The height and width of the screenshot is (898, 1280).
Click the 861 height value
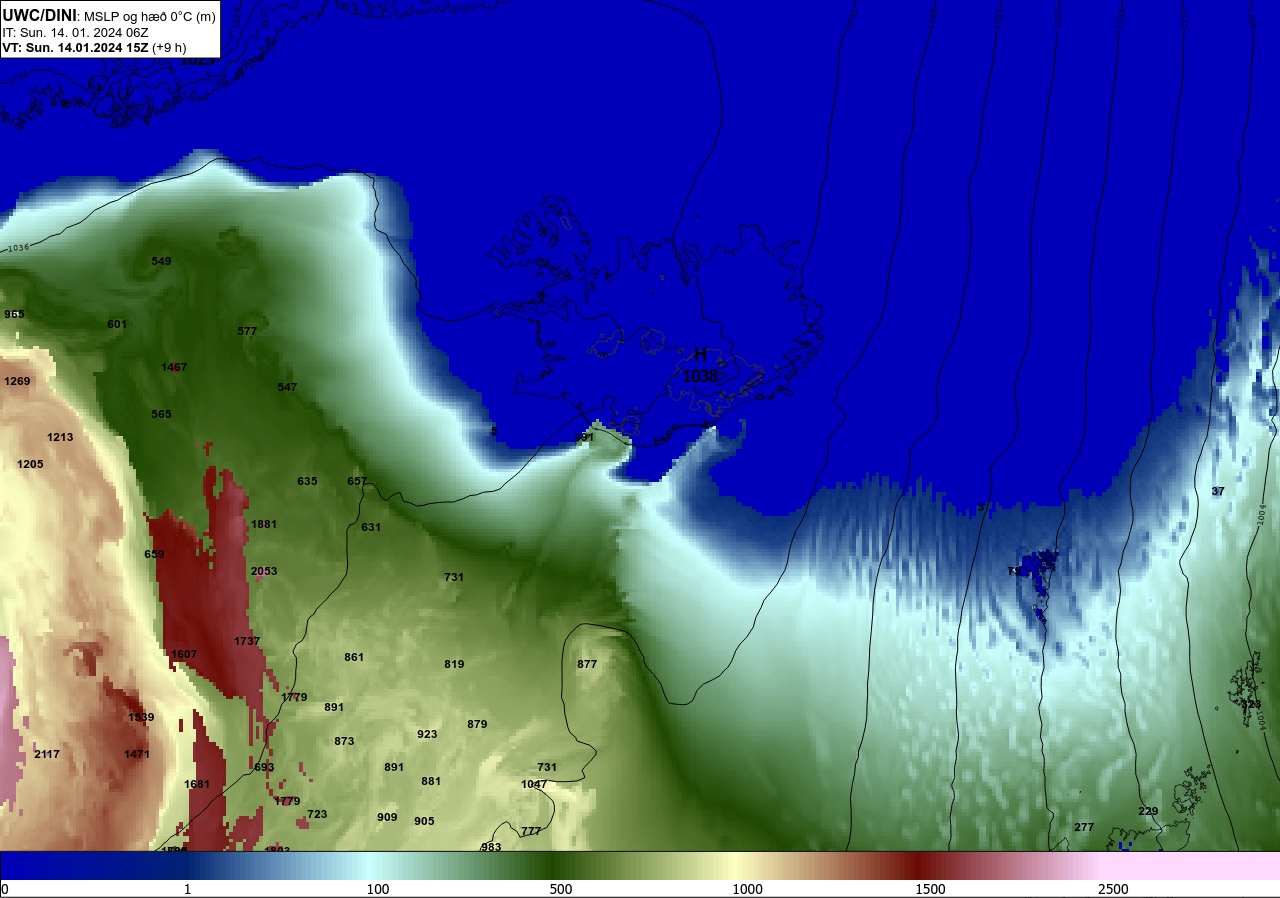(354, 657)
